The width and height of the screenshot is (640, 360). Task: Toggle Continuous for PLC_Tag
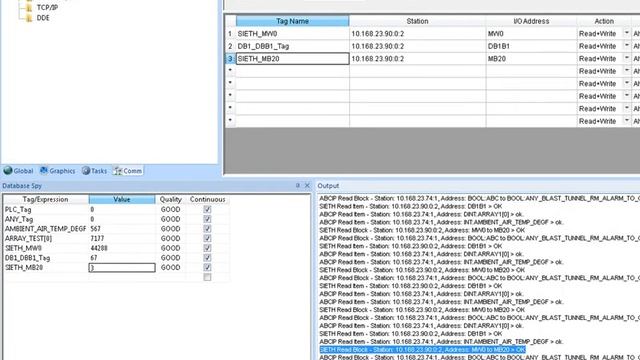point(207,209)
